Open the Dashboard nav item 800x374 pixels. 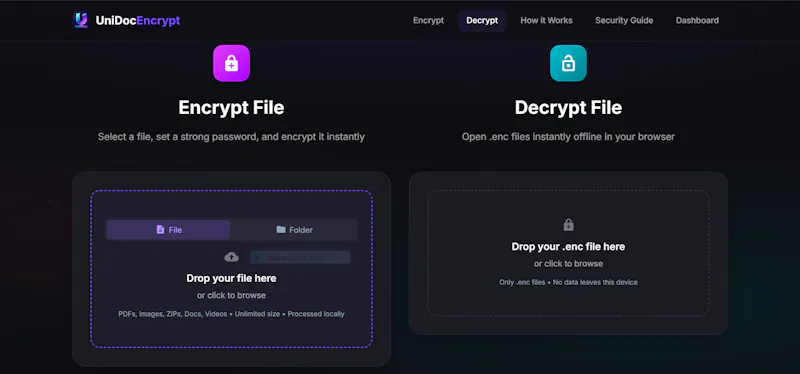tap(697, 20)
